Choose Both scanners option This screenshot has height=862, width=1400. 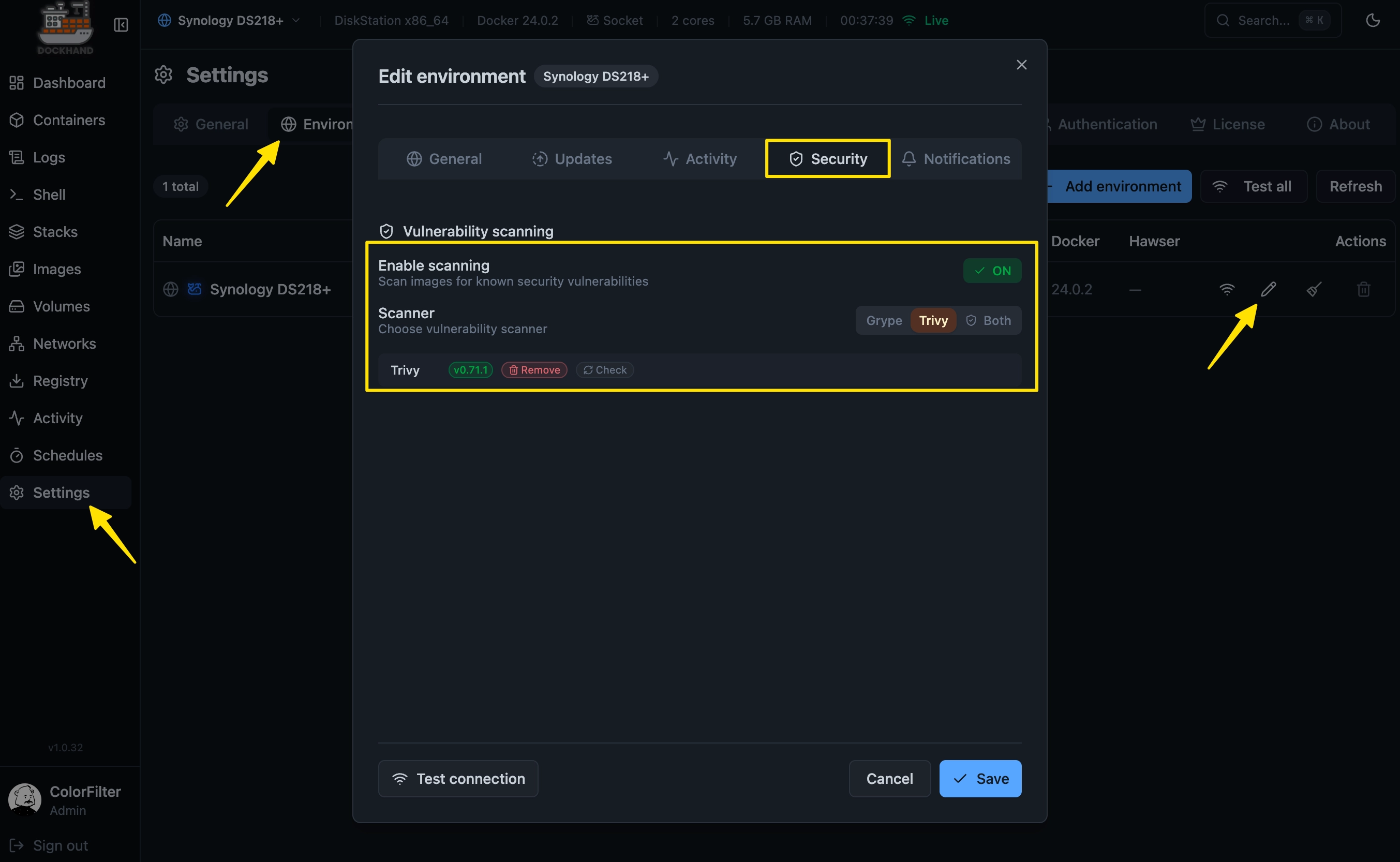[989, 321]
